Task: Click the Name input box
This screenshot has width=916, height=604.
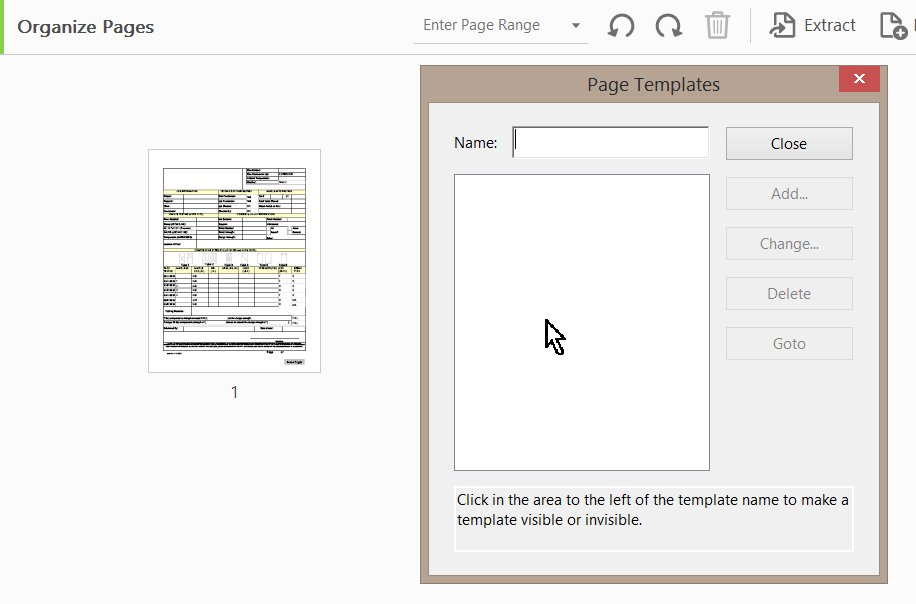Action: pos(610,143)
